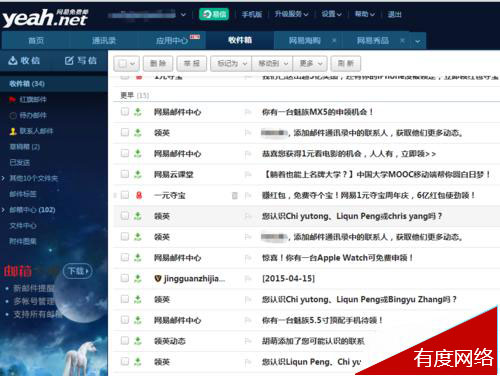The width and height of the screenshot is (500, 376).
Task: Check the 网易云课堂 email checkbox
Action: pos(125,174)
